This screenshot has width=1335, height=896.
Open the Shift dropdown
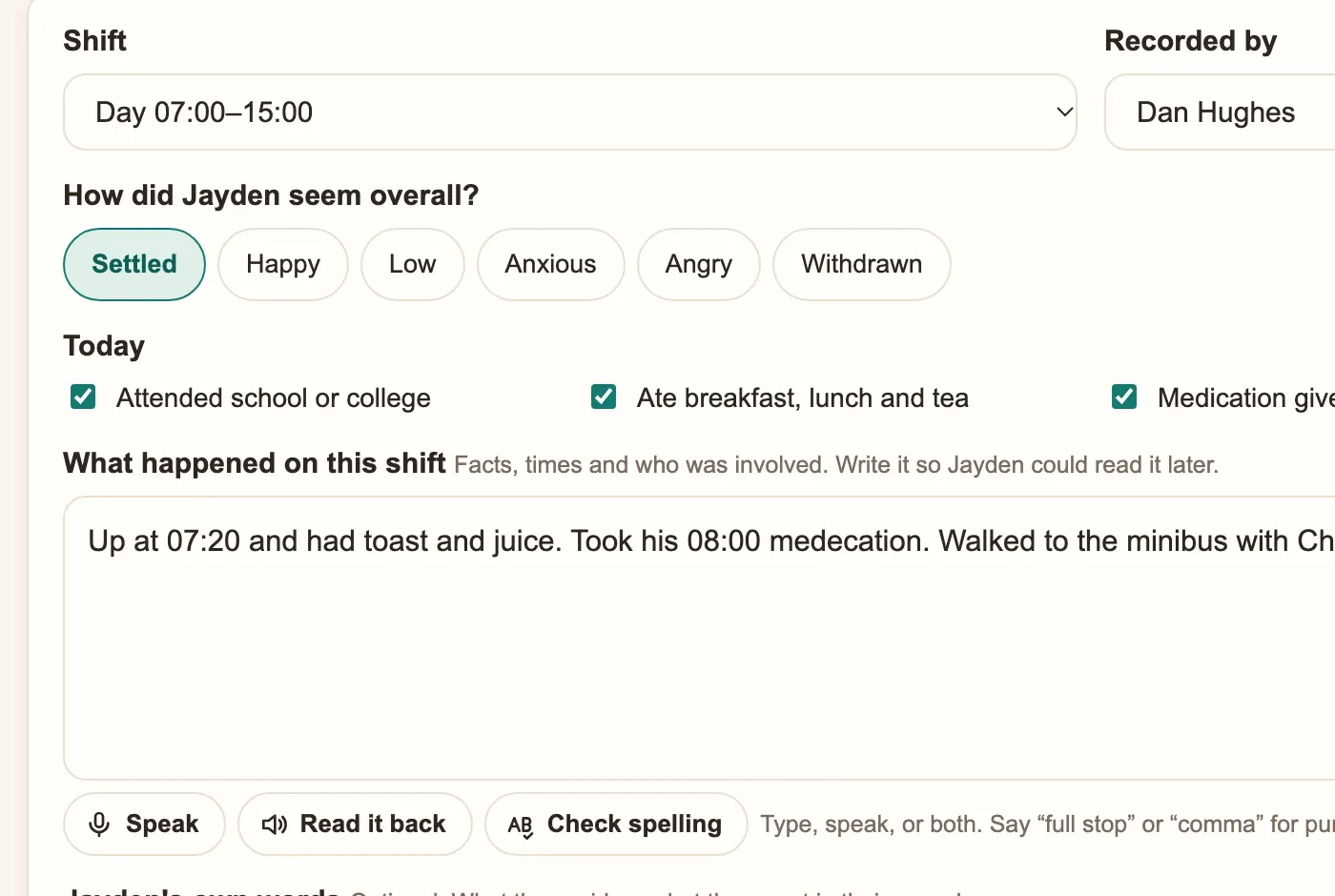coord(570,112)
